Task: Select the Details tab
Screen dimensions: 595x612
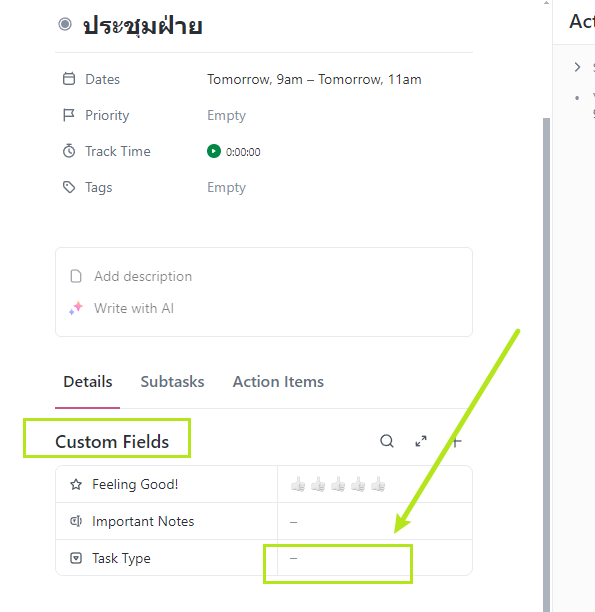Action: pos(88,381)
